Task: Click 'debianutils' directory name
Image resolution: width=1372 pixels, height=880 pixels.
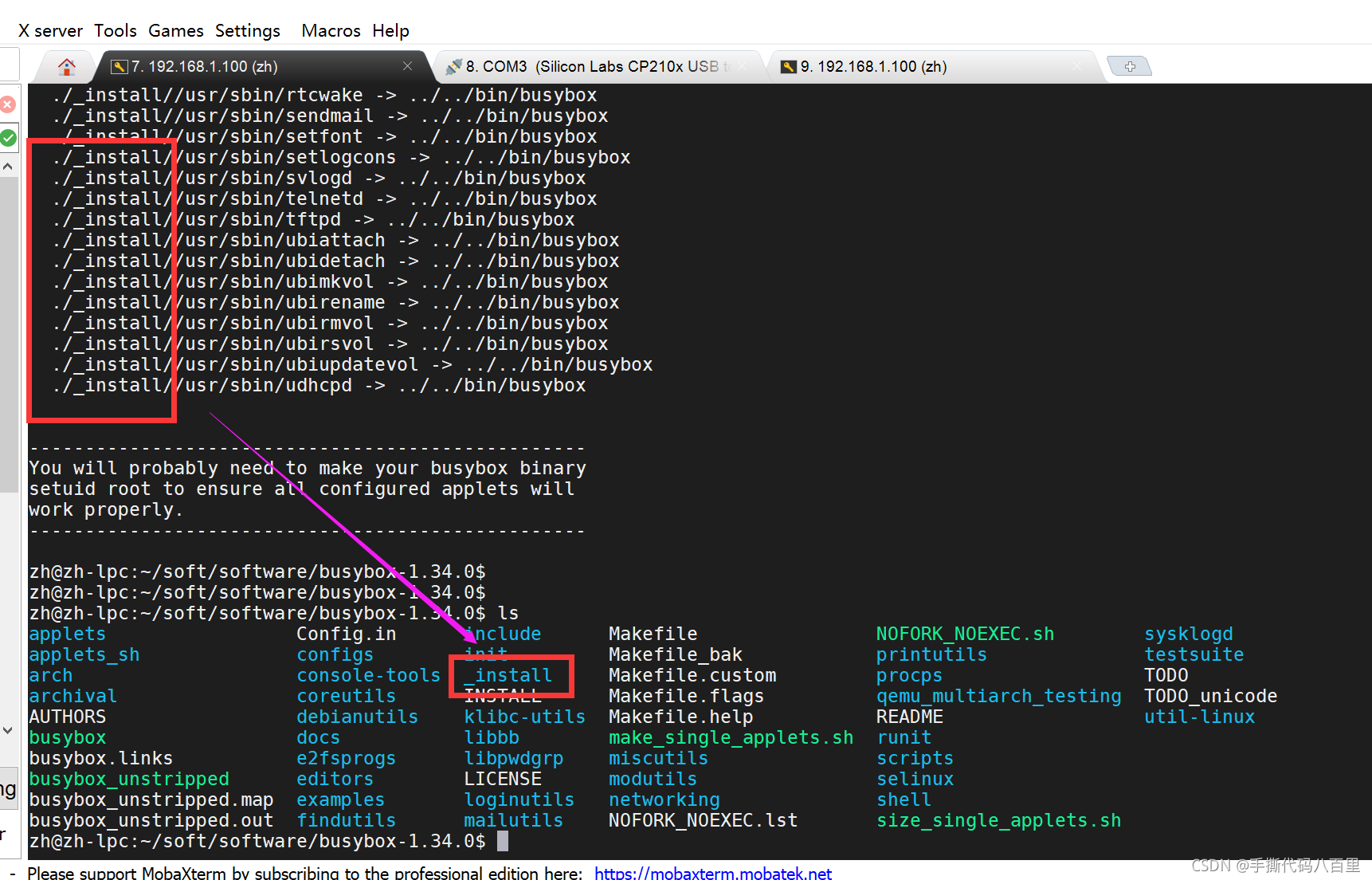Action: 357,717
